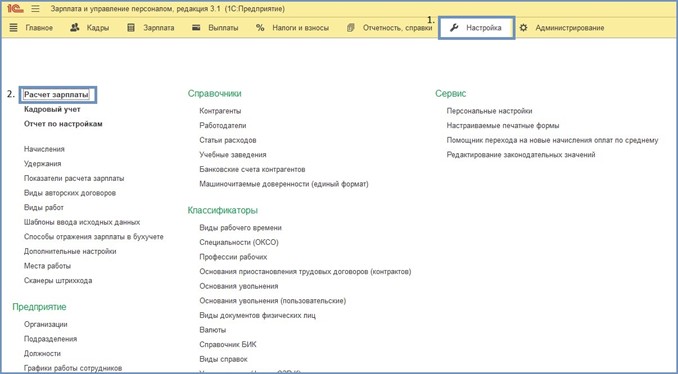Open Виды справок
The image size is (678, 374).
coord(223,359)
